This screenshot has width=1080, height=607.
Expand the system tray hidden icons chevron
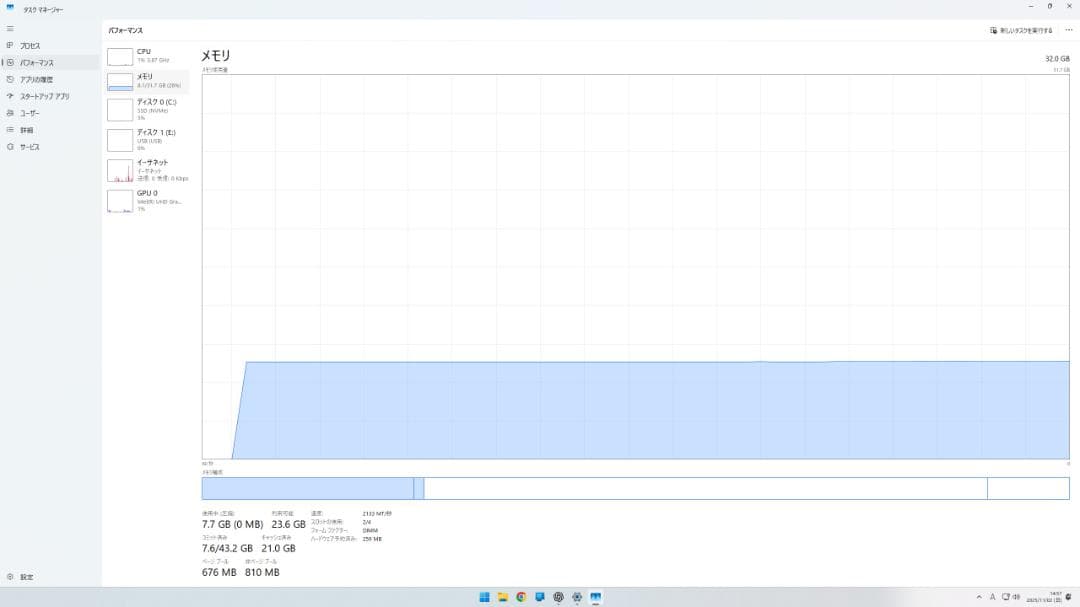[x=979, y=597]
